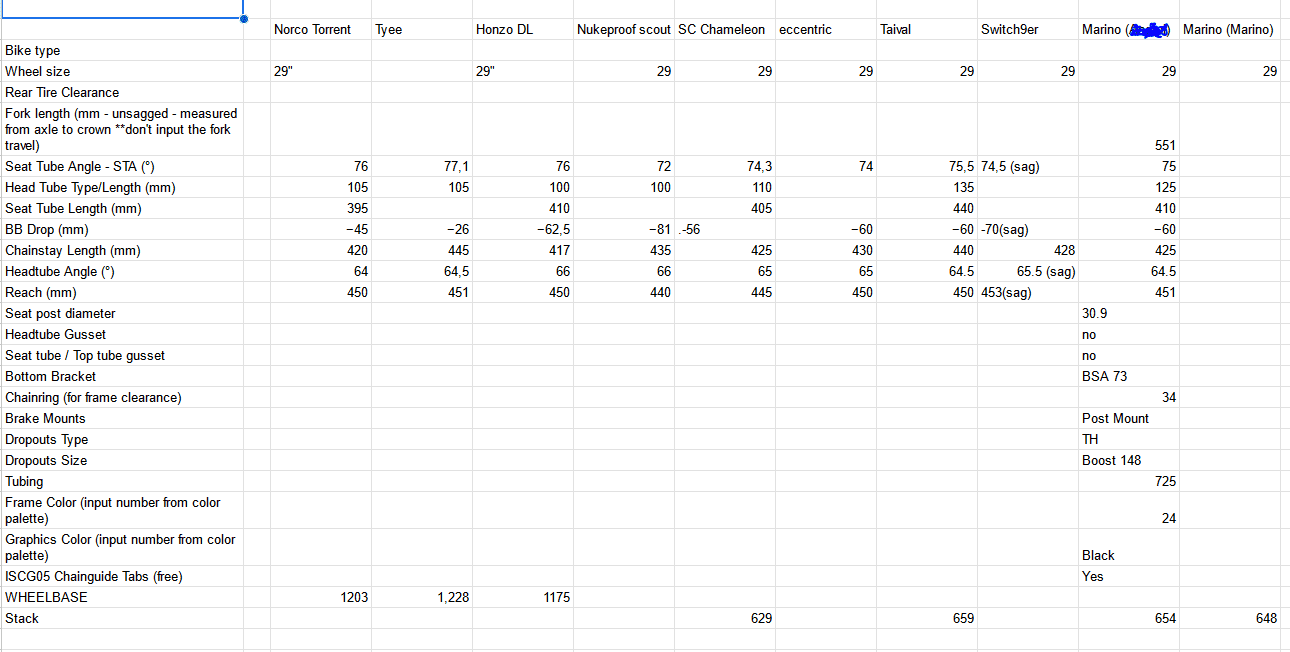Click the 'Yes' chainguide tabs cell
Screen dimensions: 1290x652
click(1129, 577)
